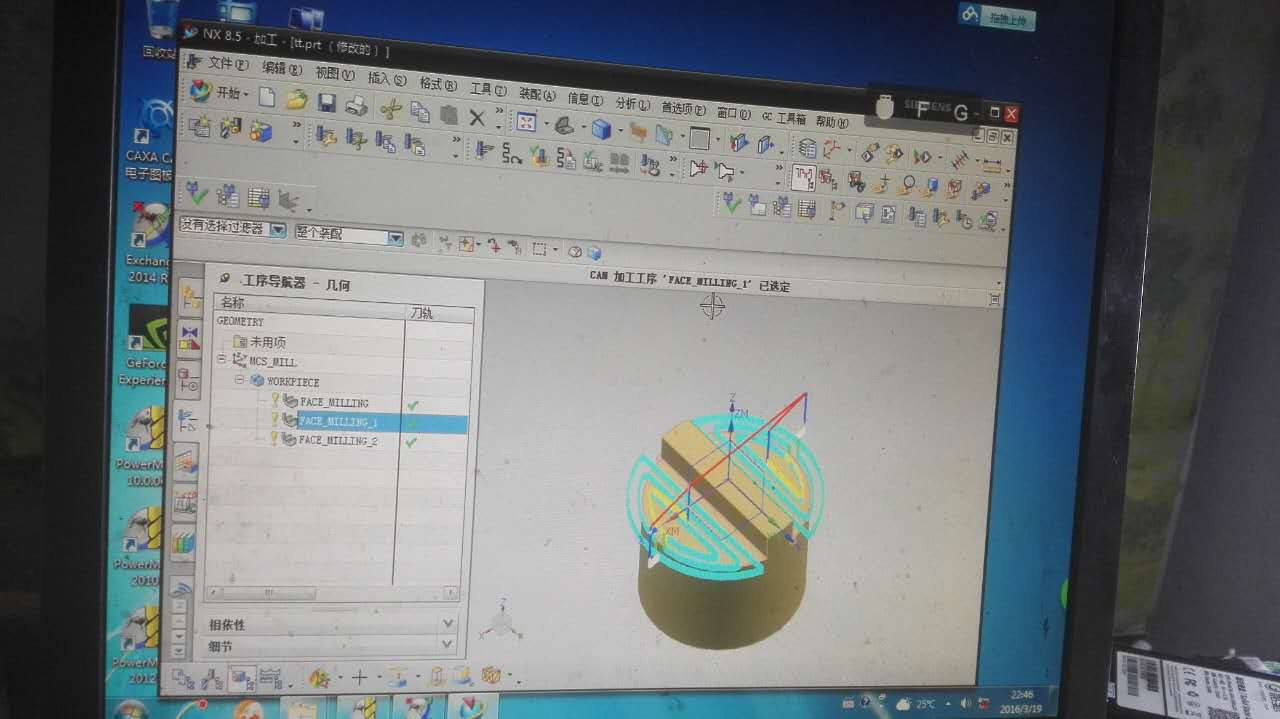Select the GEOMETRY root node

click(240, 322)
